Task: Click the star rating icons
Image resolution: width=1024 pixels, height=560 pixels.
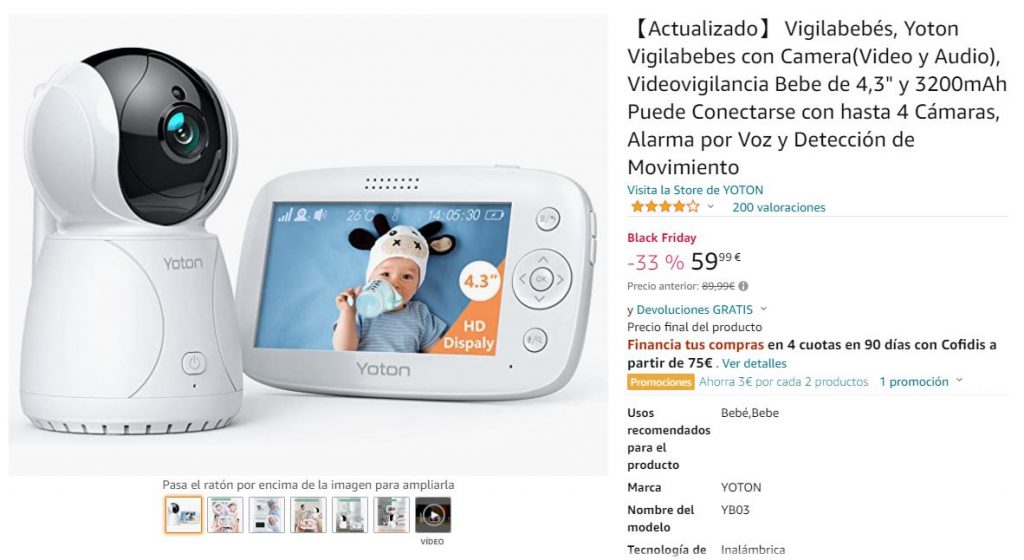Action: coord(665,207)
